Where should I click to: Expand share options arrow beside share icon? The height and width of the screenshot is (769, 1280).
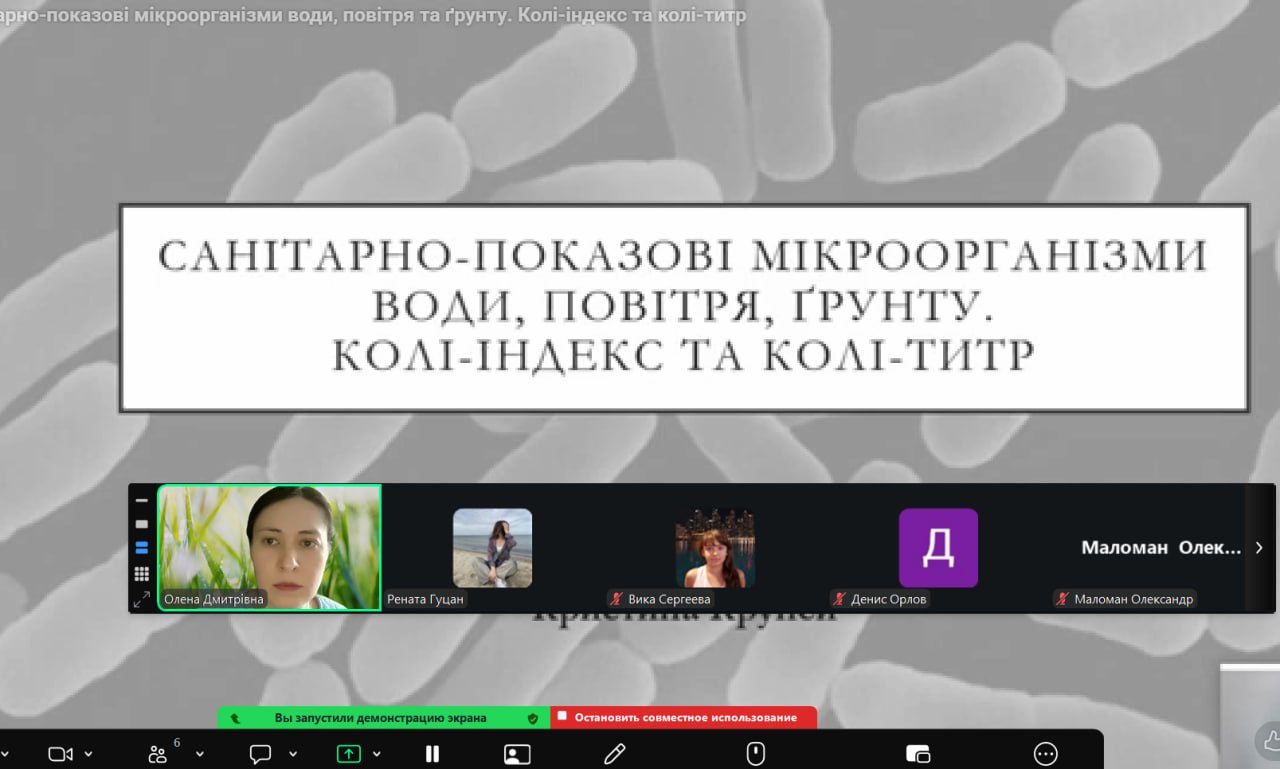tap(379, 754)
